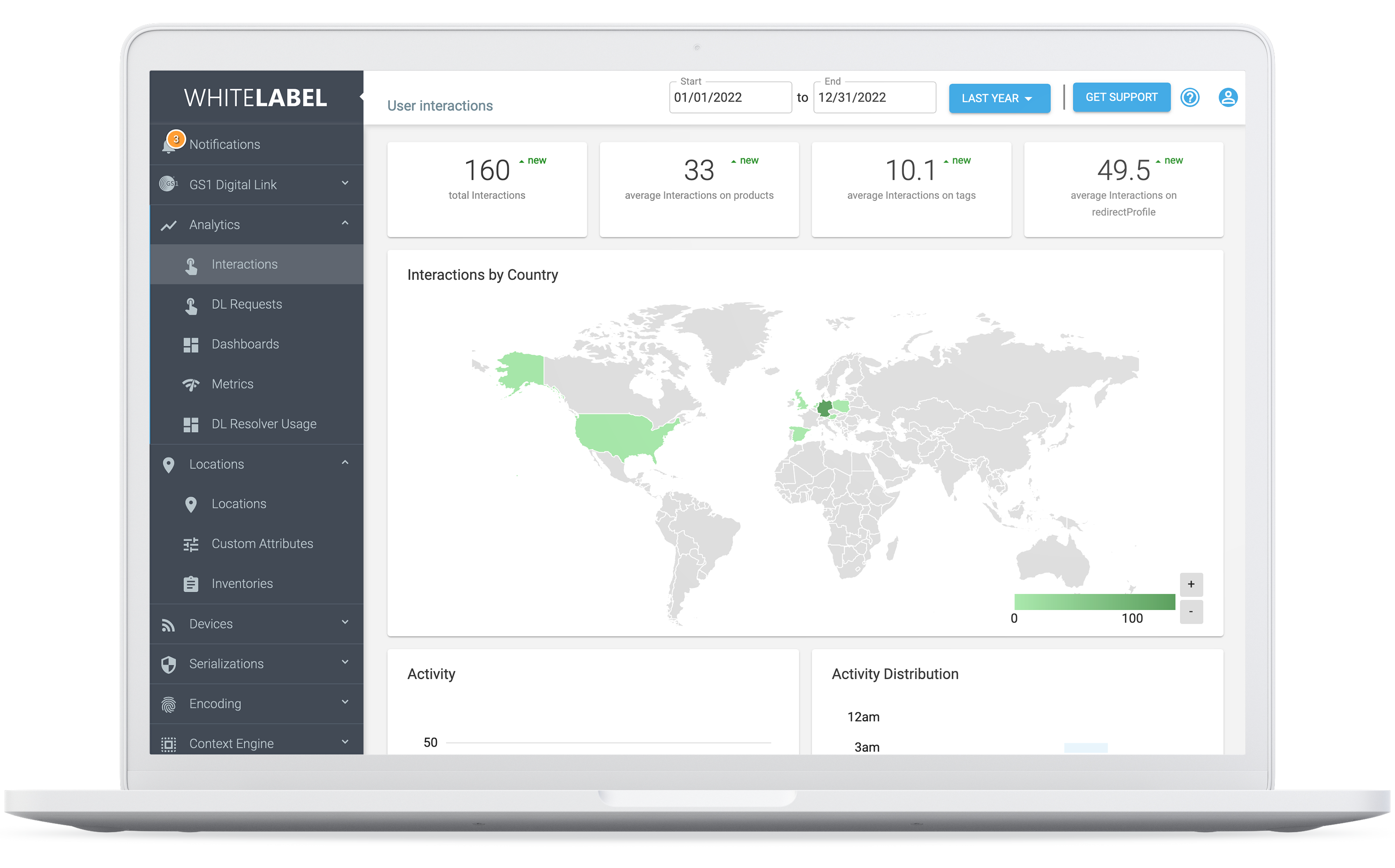Go to Dashboards in the sidebar
This screenshot has height=868, width=1395.
click(x=256, y=344)
